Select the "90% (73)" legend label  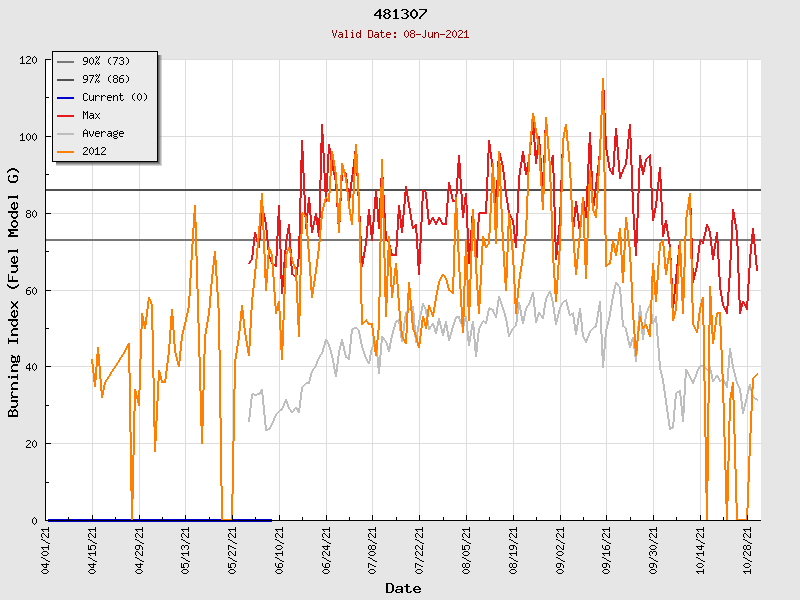[x=106, y=62]
